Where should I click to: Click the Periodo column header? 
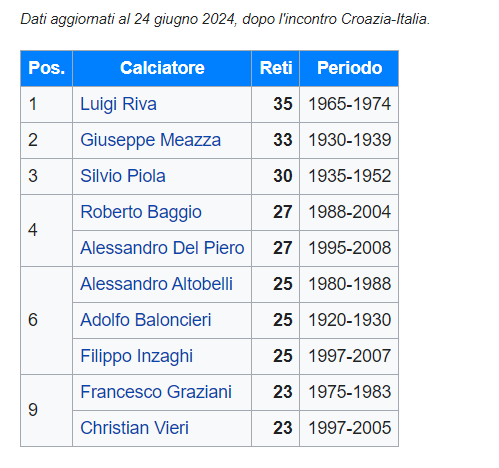pos(349,68)
